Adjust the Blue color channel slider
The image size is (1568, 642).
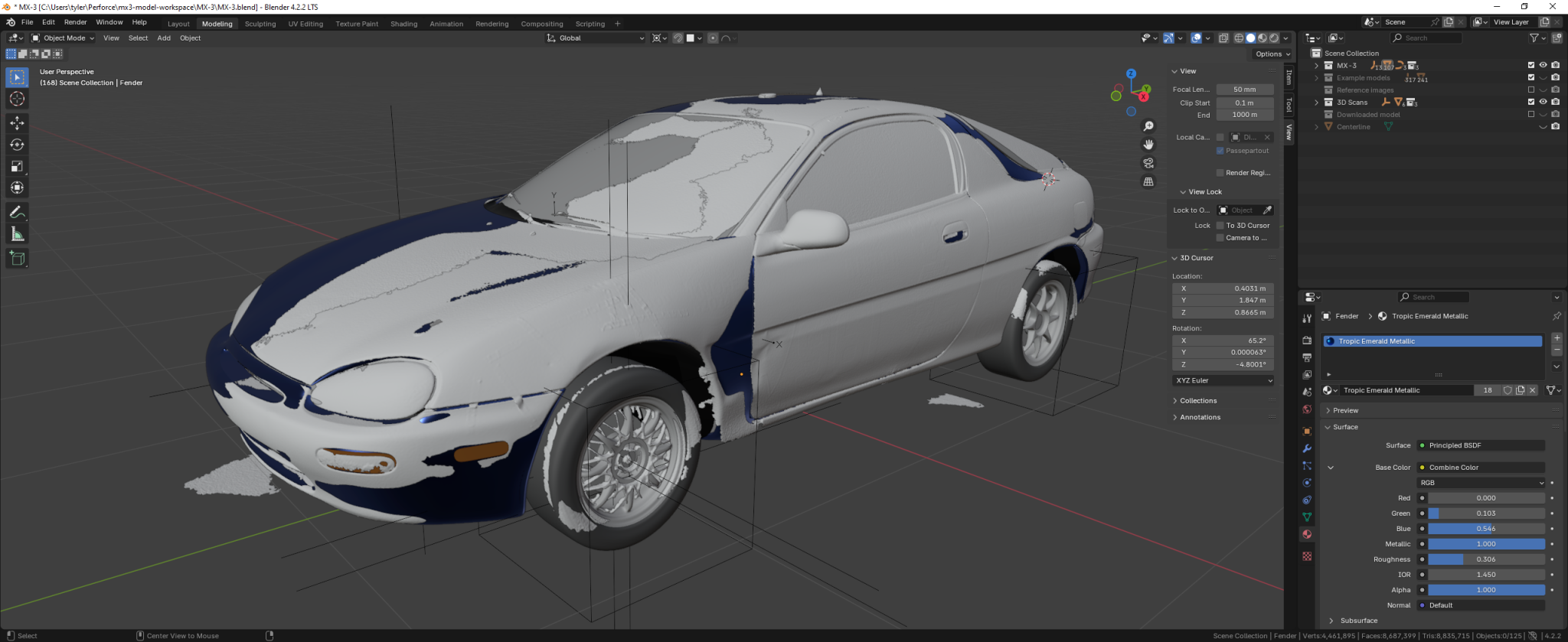tap(1486, 529)
